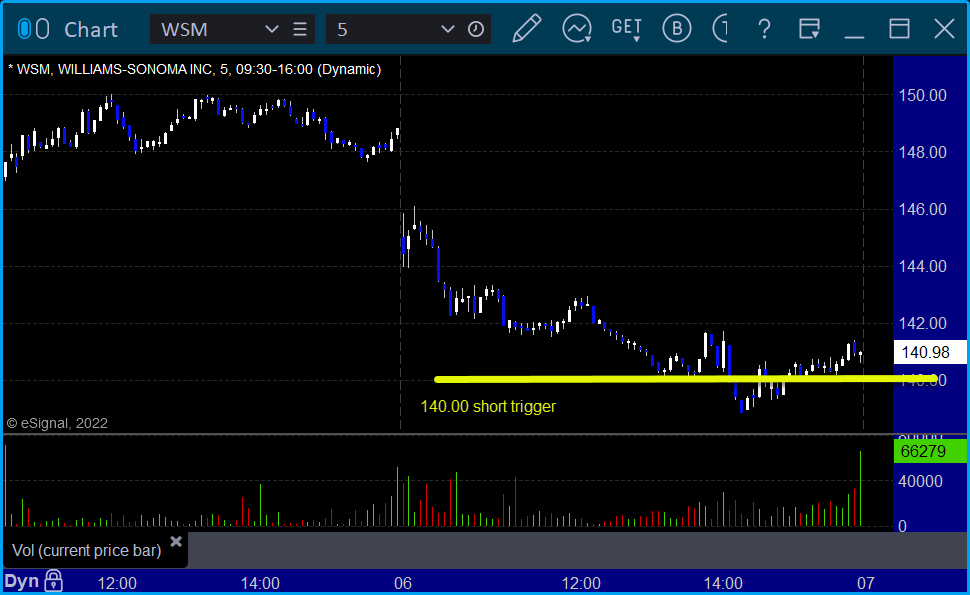Click the 06 date label on time axis

(x=403, y=583)
